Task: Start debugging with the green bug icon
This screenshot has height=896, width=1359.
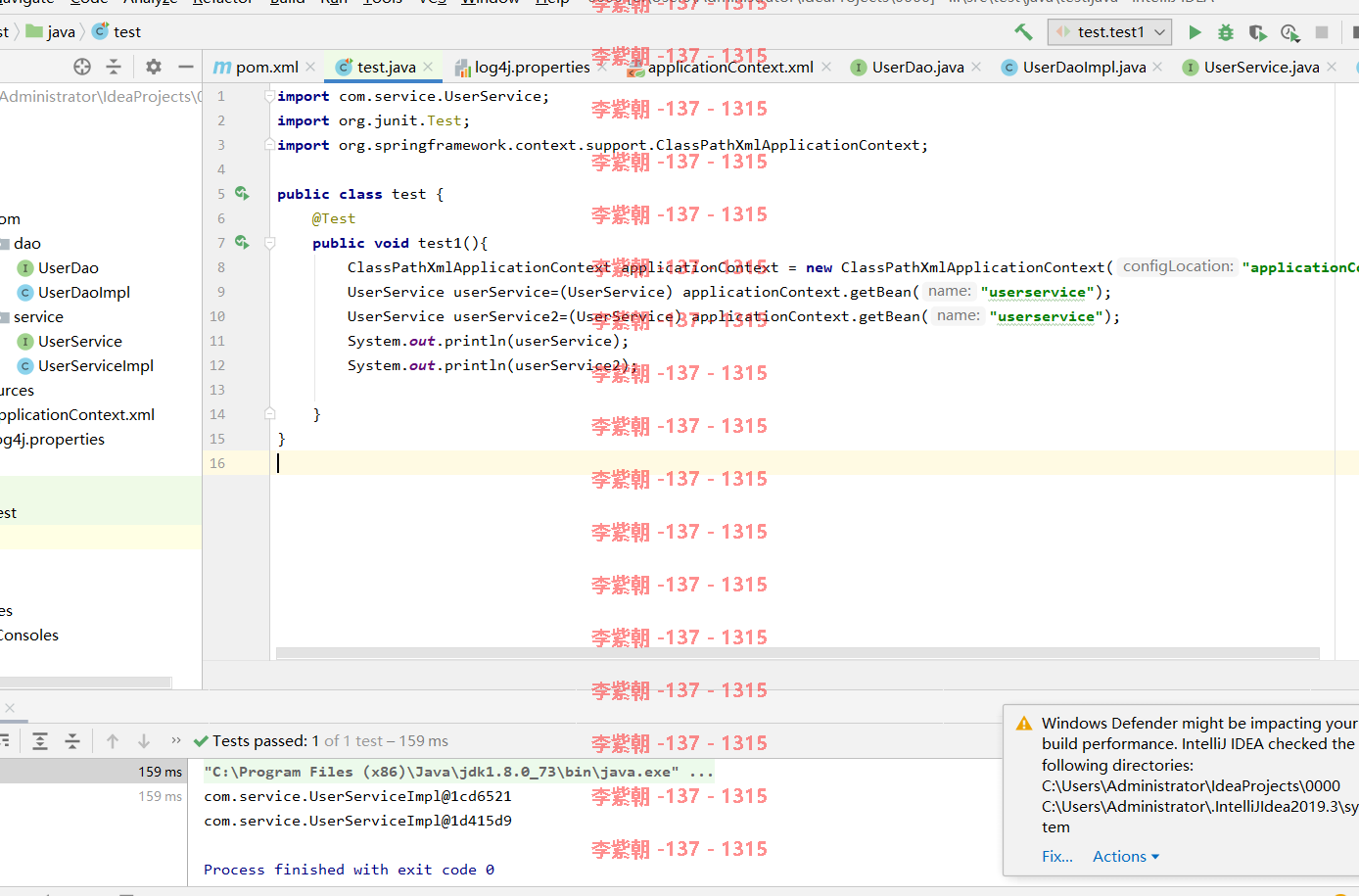Action: pos(1226,32)
